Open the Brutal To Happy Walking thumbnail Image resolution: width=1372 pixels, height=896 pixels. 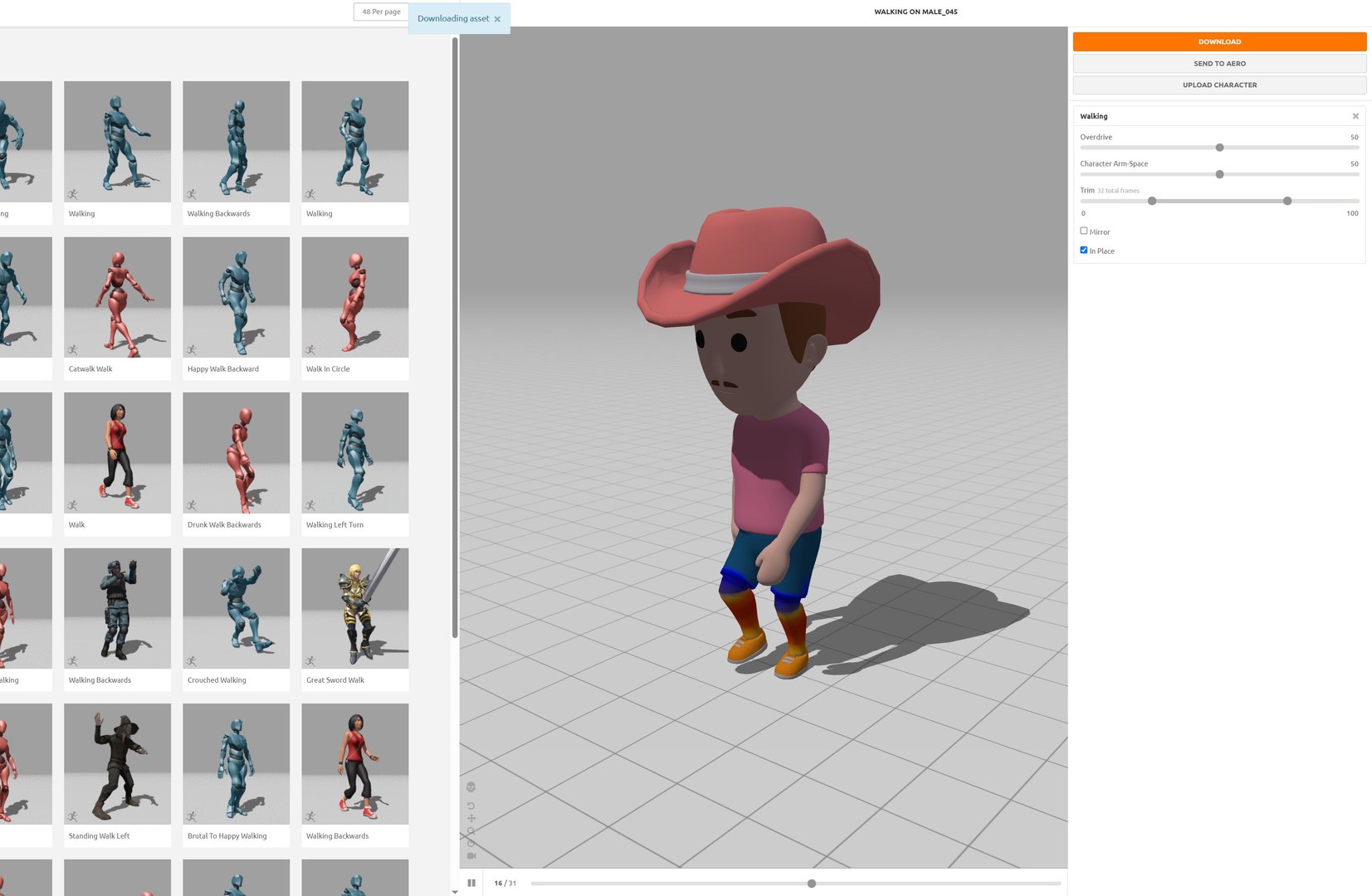[236, 764]
